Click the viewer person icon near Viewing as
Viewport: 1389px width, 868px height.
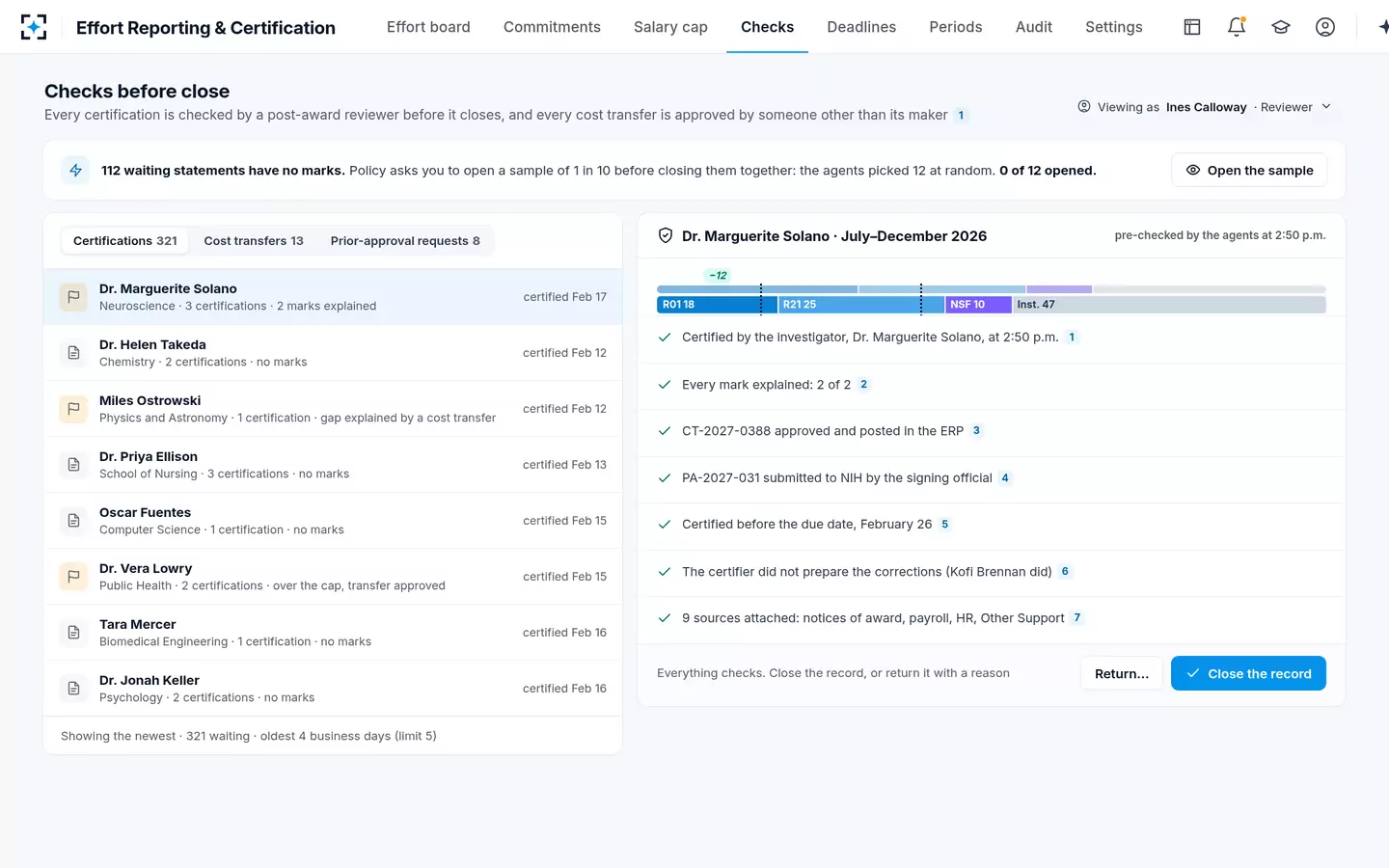point(1084,106)
